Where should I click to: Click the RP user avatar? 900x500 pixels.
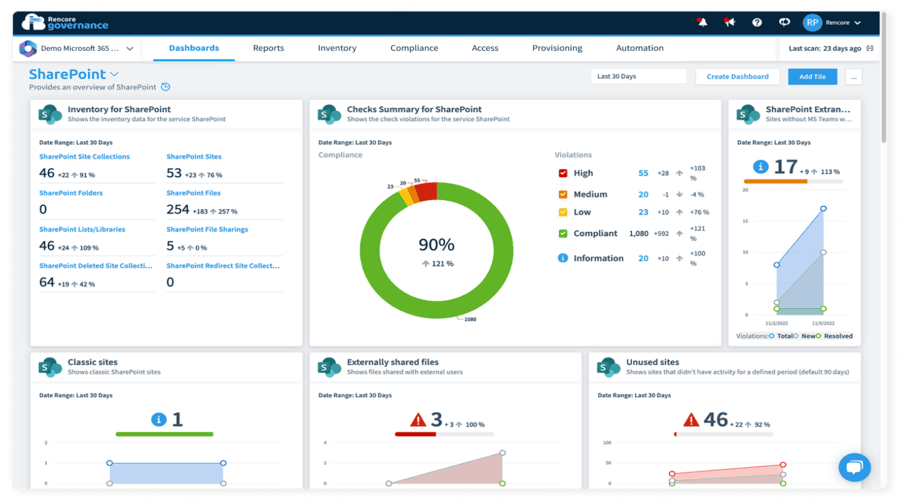[x=812, y=22]
